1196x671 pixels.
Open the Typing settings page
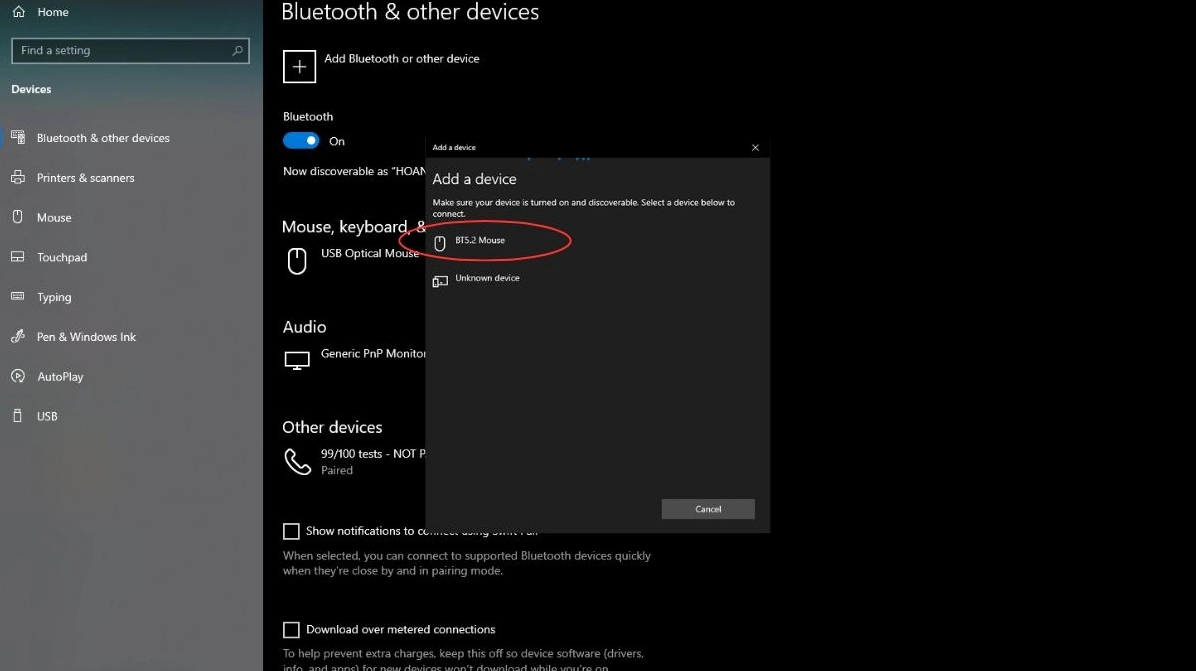(54, 297)
